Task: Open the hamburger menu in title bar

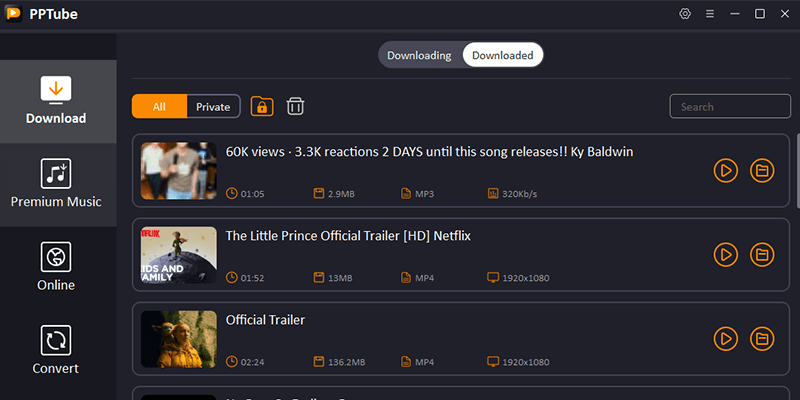Action: 710,14
